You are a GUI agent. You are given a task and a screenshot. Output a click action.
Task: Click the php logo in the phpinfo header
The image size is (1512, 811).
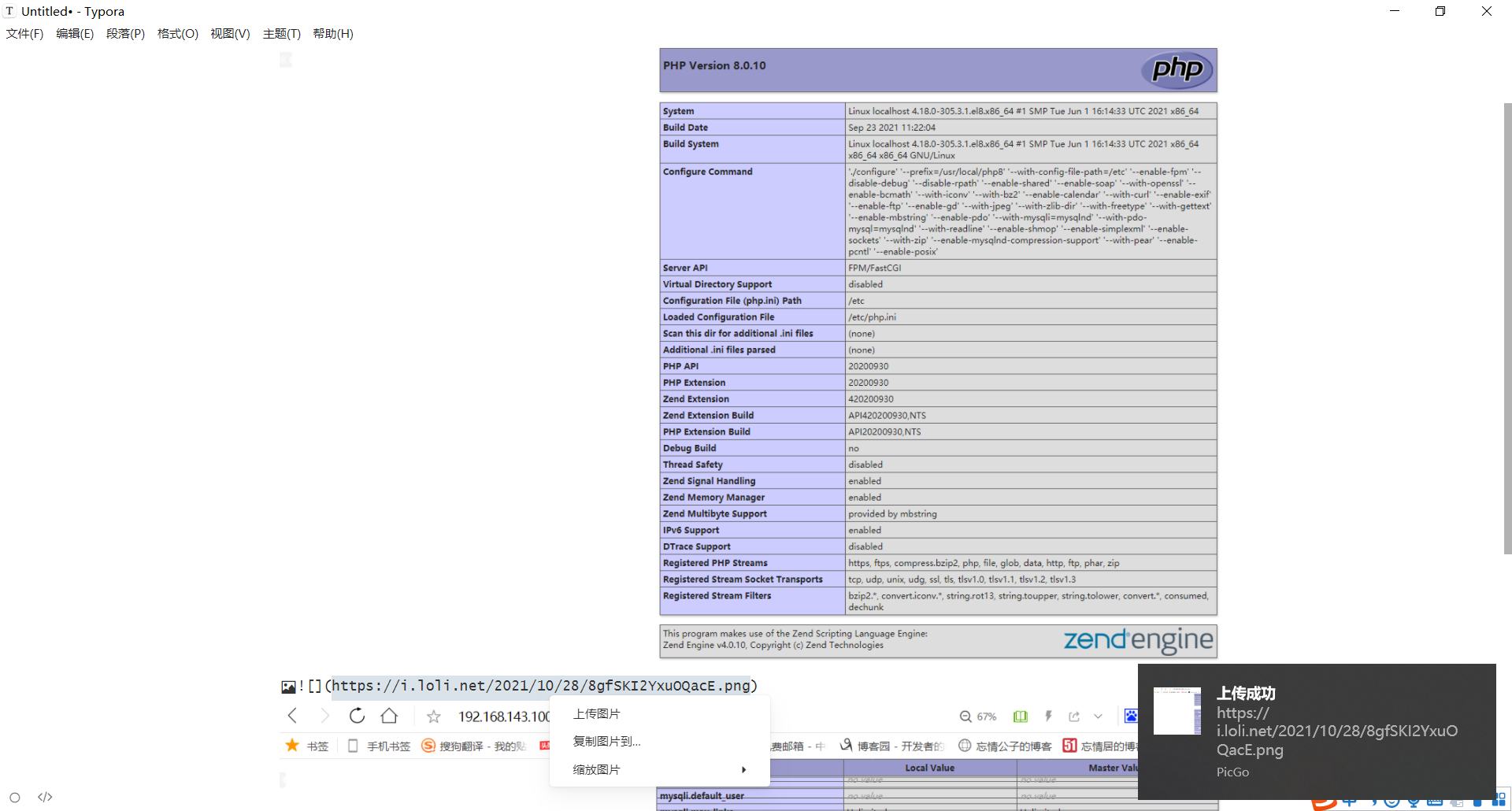(x=1177, y=70)
